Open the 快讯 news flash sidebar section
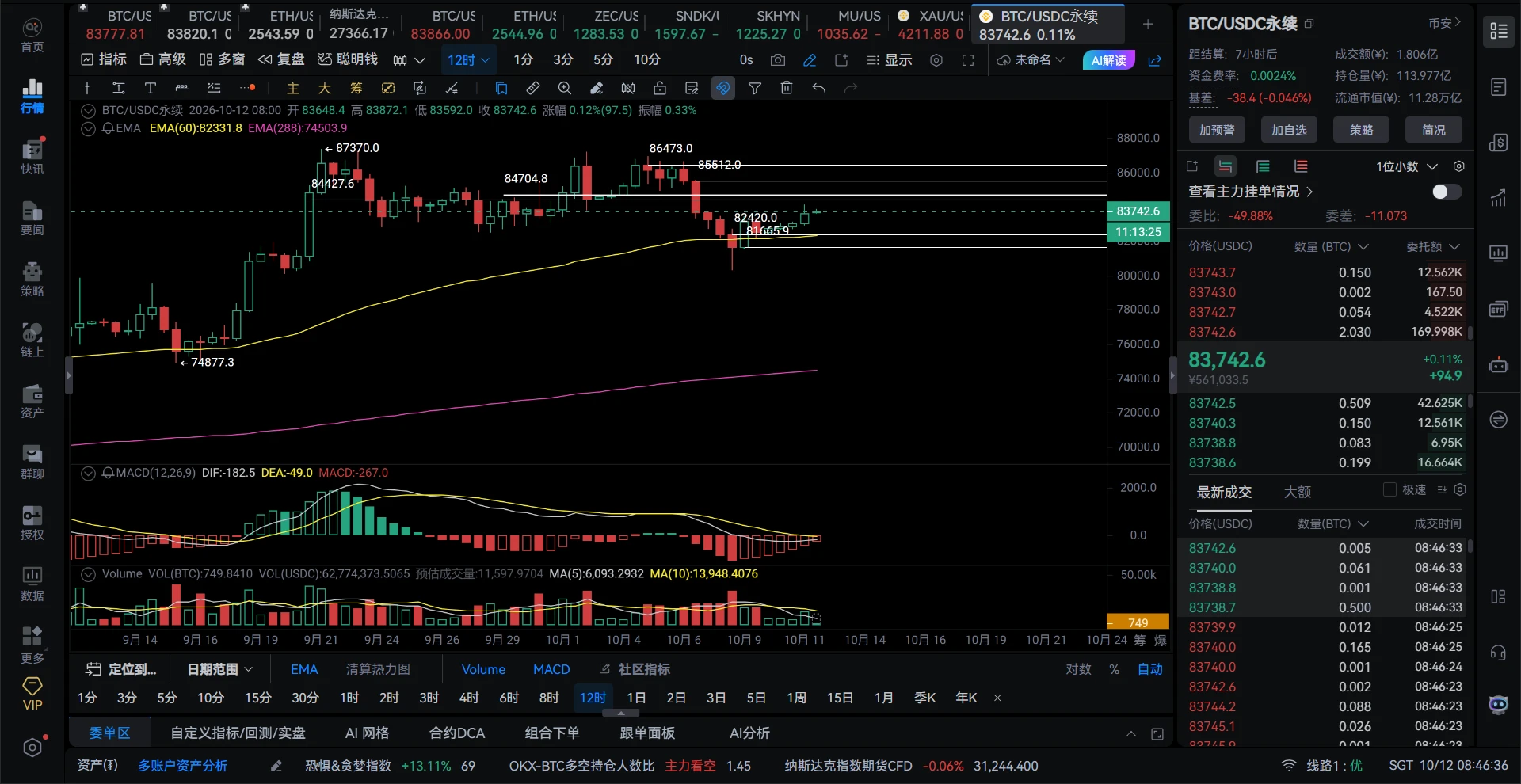This screenshot has width=1521, height=784. pos(32,157)
